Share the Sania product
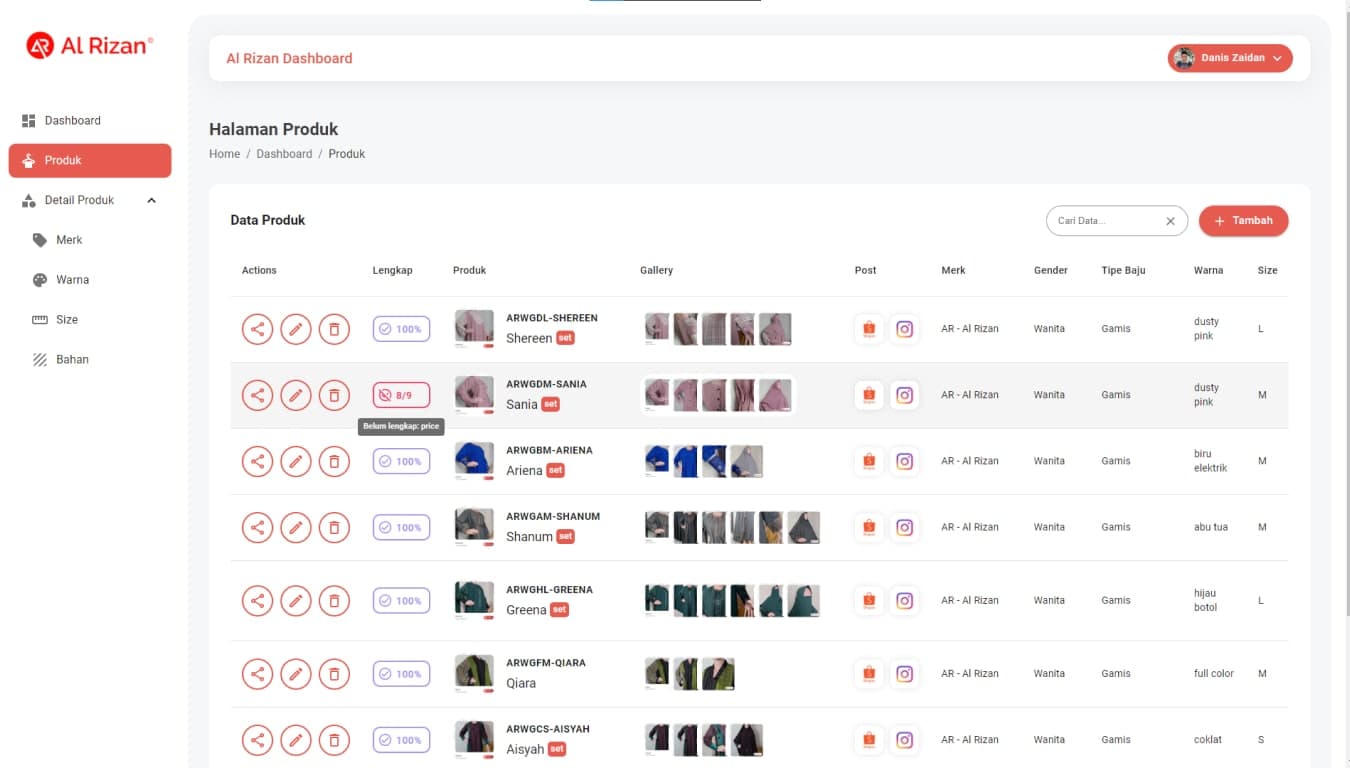This screenshot has width=1350, height=768. (x=257, y=395)
